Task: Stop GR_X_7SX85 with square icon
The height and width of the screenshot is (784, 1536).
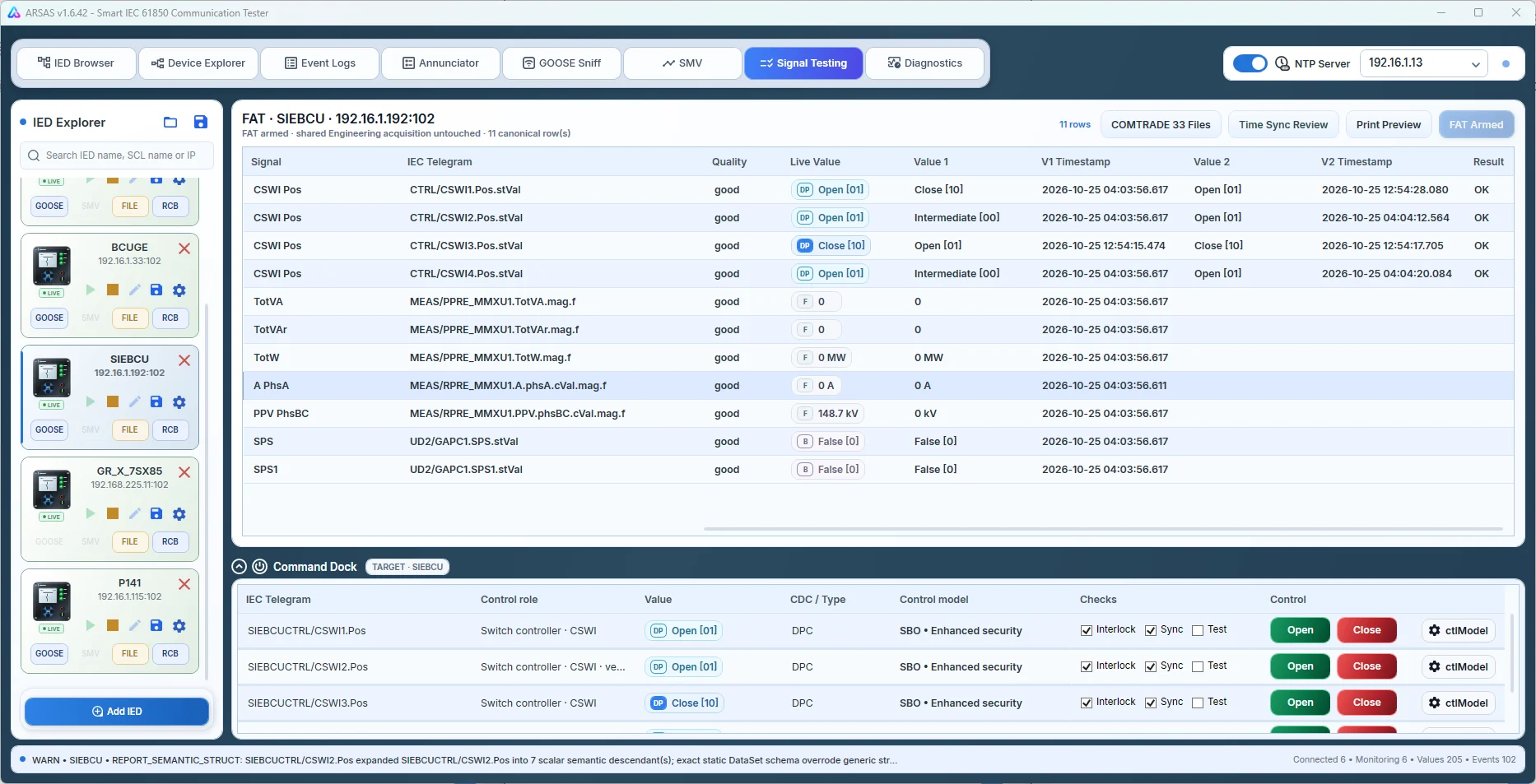Action: (113, 513)
